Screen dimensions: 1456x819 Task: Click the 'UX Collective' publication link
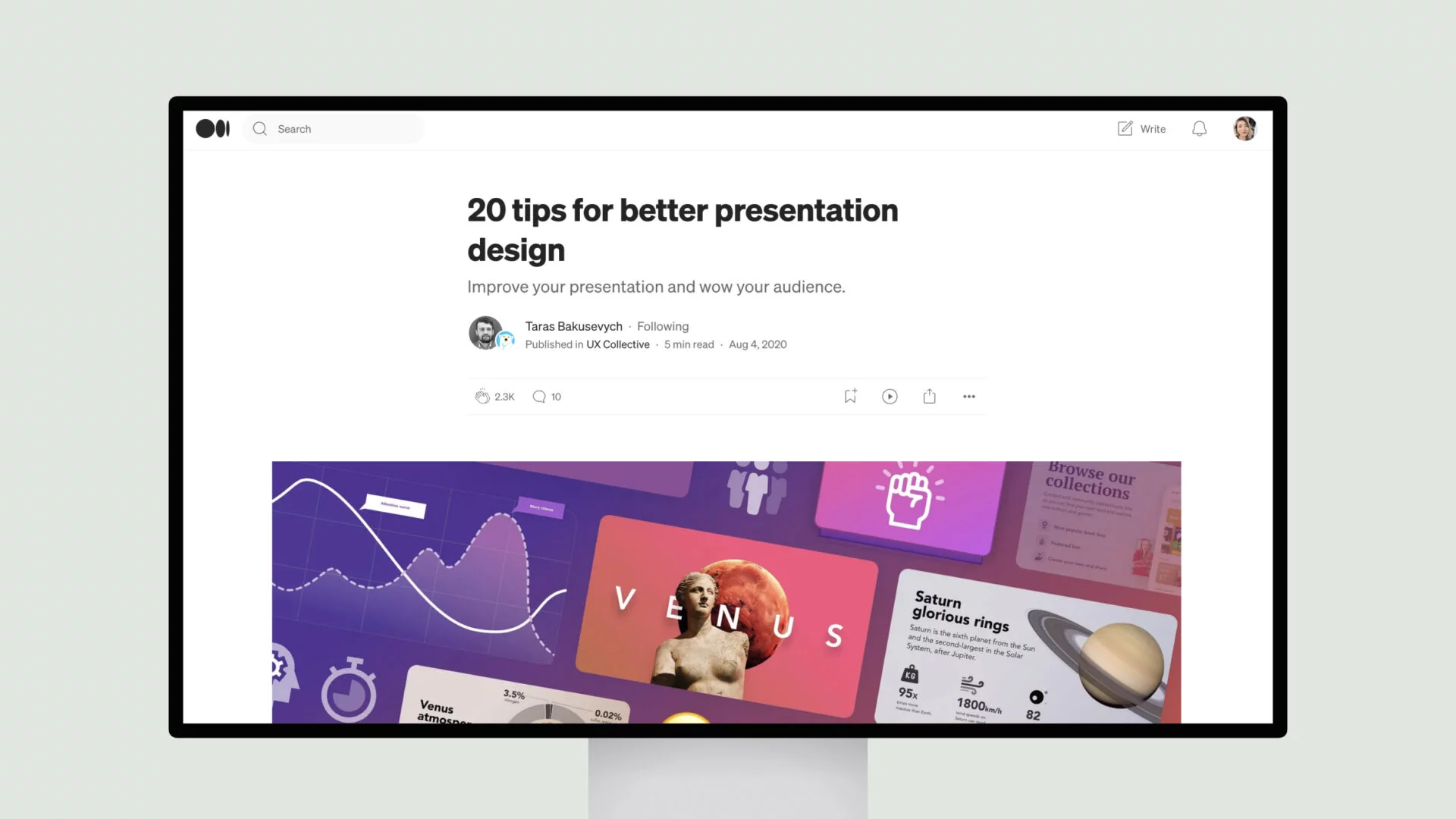(x=617, y=344)
